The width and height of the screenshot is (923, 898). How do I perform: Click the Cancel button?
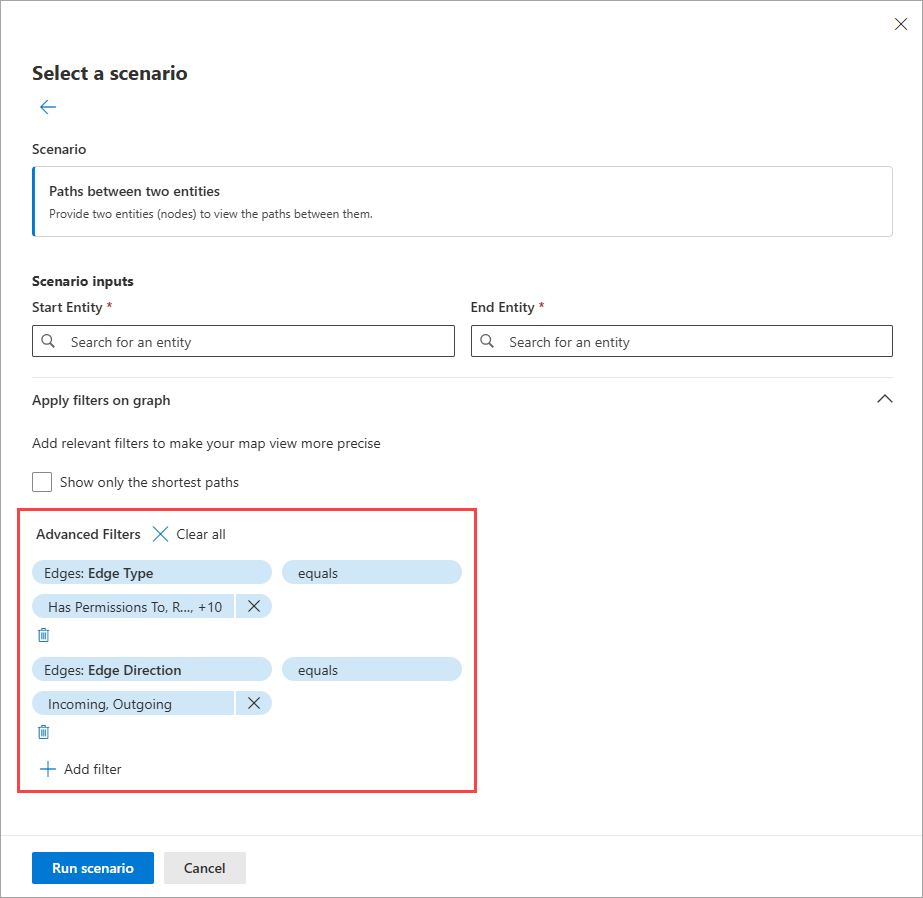(205, 868)
